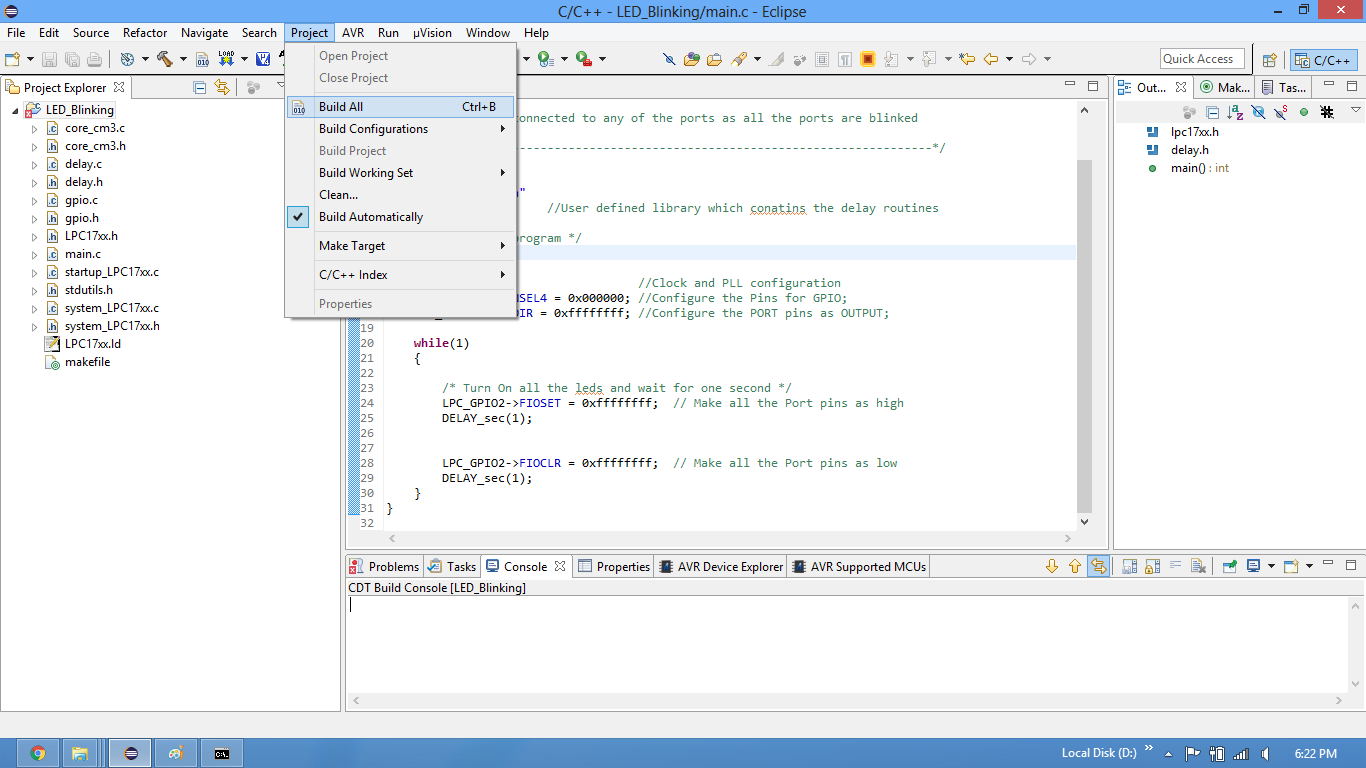Open the AVR menu
This screenshot has width=1366, height=768.
coord(352,33)
